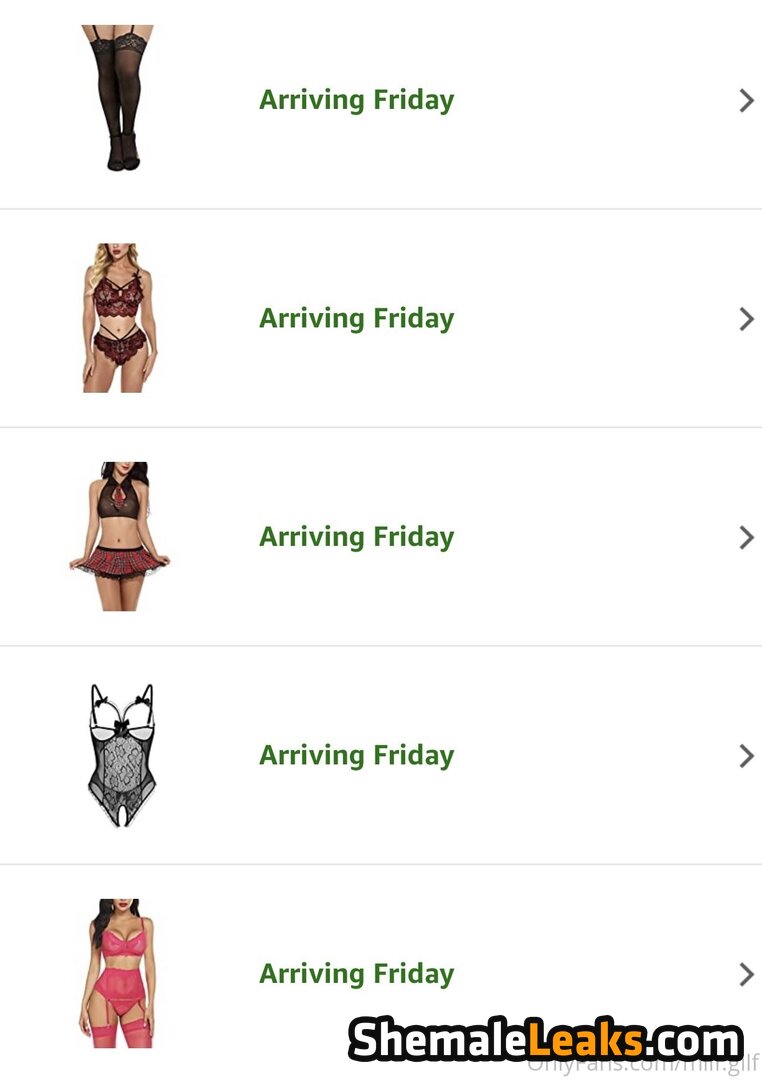The image size is (762, 1080).
Task: Click Arriving Friday for black stockings
Action: pyautogui.click(x=356, y=100)
